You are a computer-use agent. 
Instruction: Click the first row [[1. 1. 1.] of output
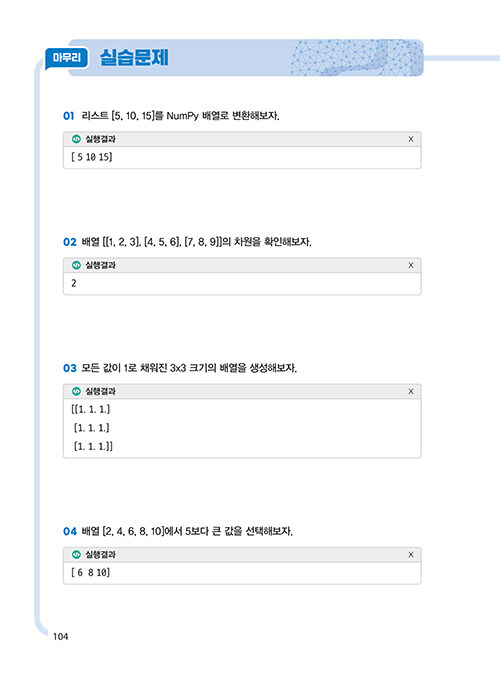[x=91, y=409]
